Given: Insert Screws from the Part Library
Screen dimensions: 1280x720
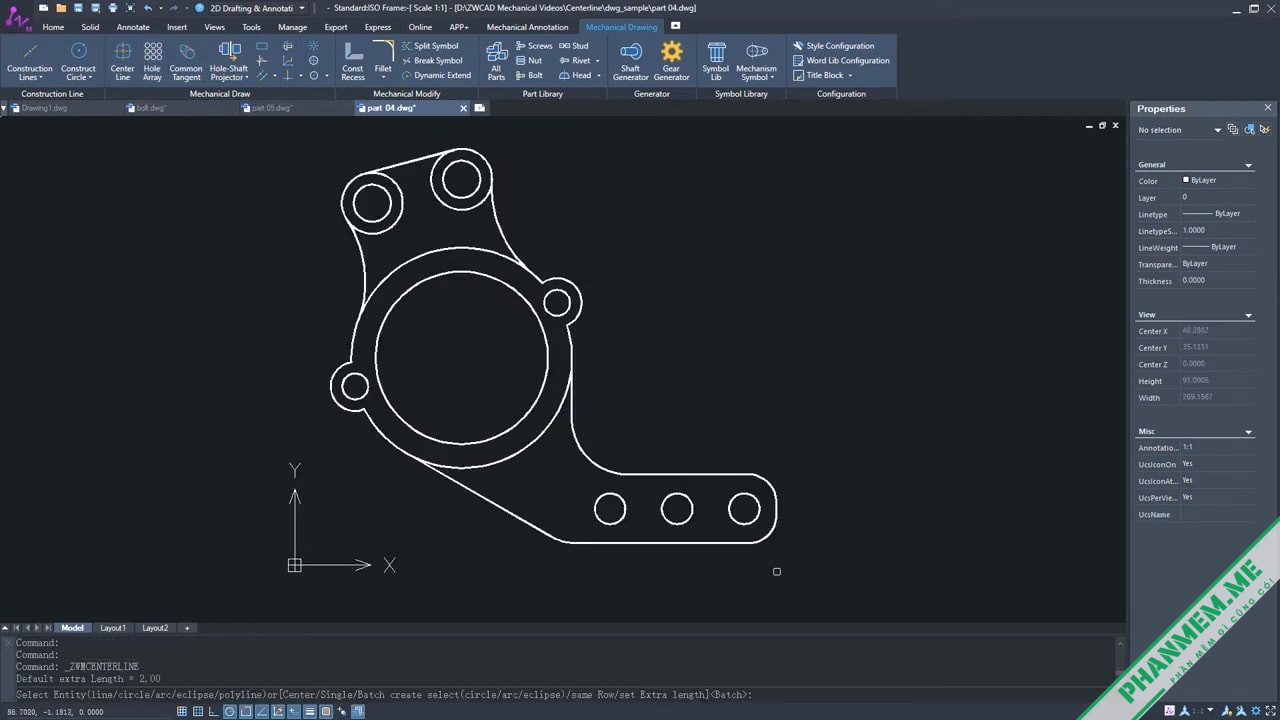Looking at the screenshot, I should [x=534, y=46].
